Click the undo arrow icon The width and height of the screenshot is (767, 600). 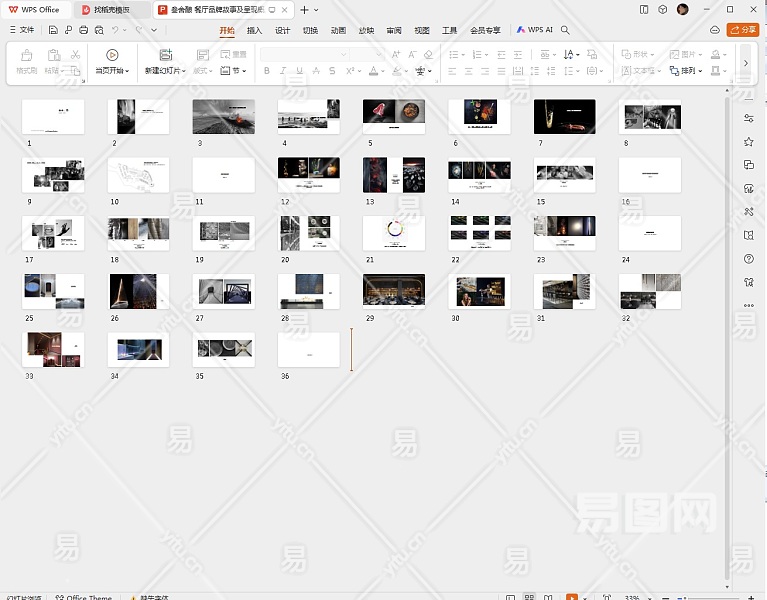pyautogui.click(x=116, y=30)
